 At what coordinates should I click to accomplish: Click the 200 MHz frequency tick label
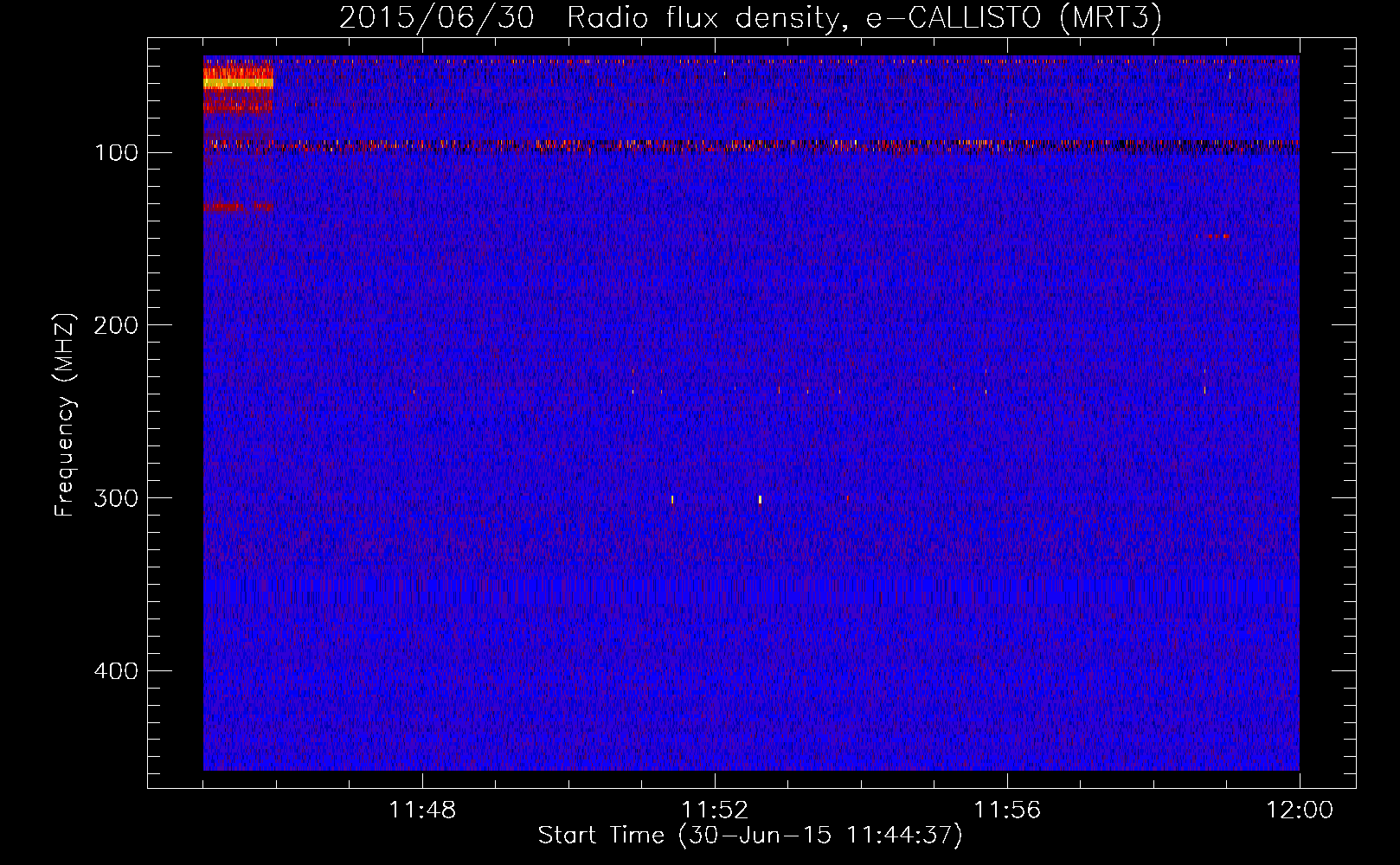tap(116, 325)
